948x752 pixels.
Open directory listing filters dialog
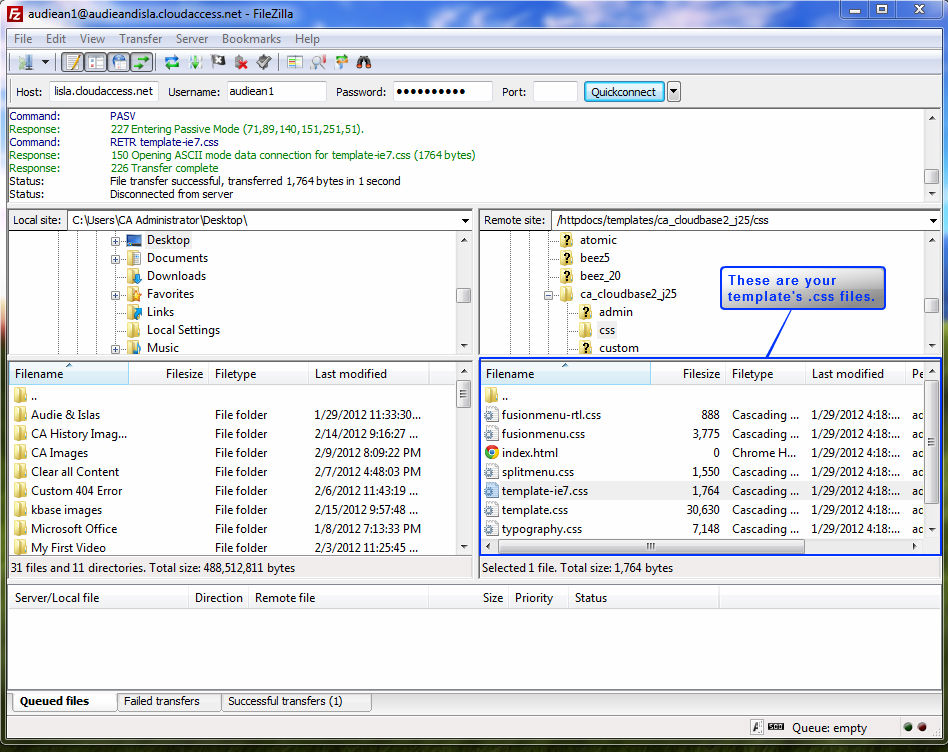[295, 62]
